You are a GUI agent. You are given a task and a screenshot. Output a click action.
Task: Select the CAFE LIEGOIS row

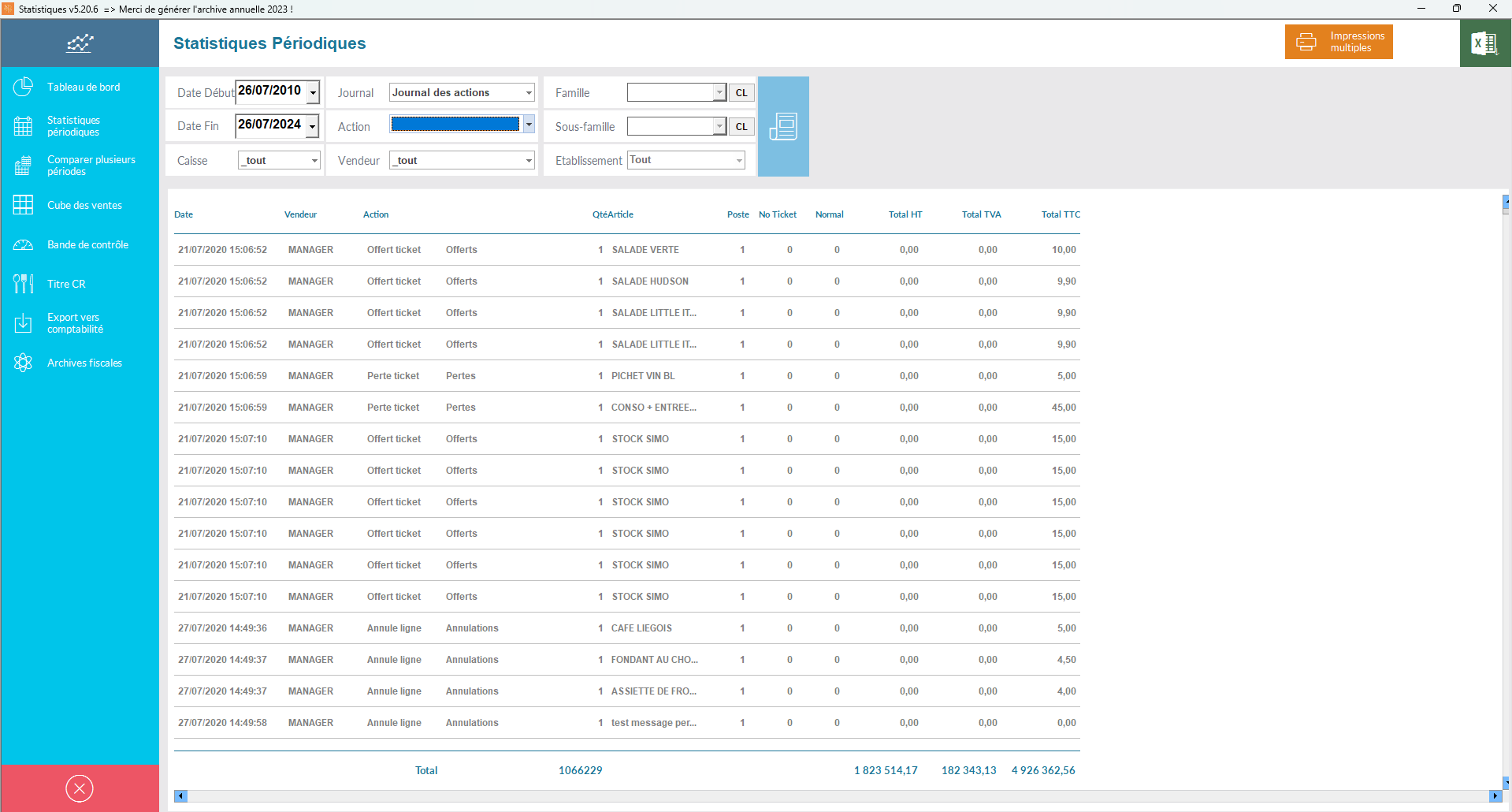coord(627,628)
